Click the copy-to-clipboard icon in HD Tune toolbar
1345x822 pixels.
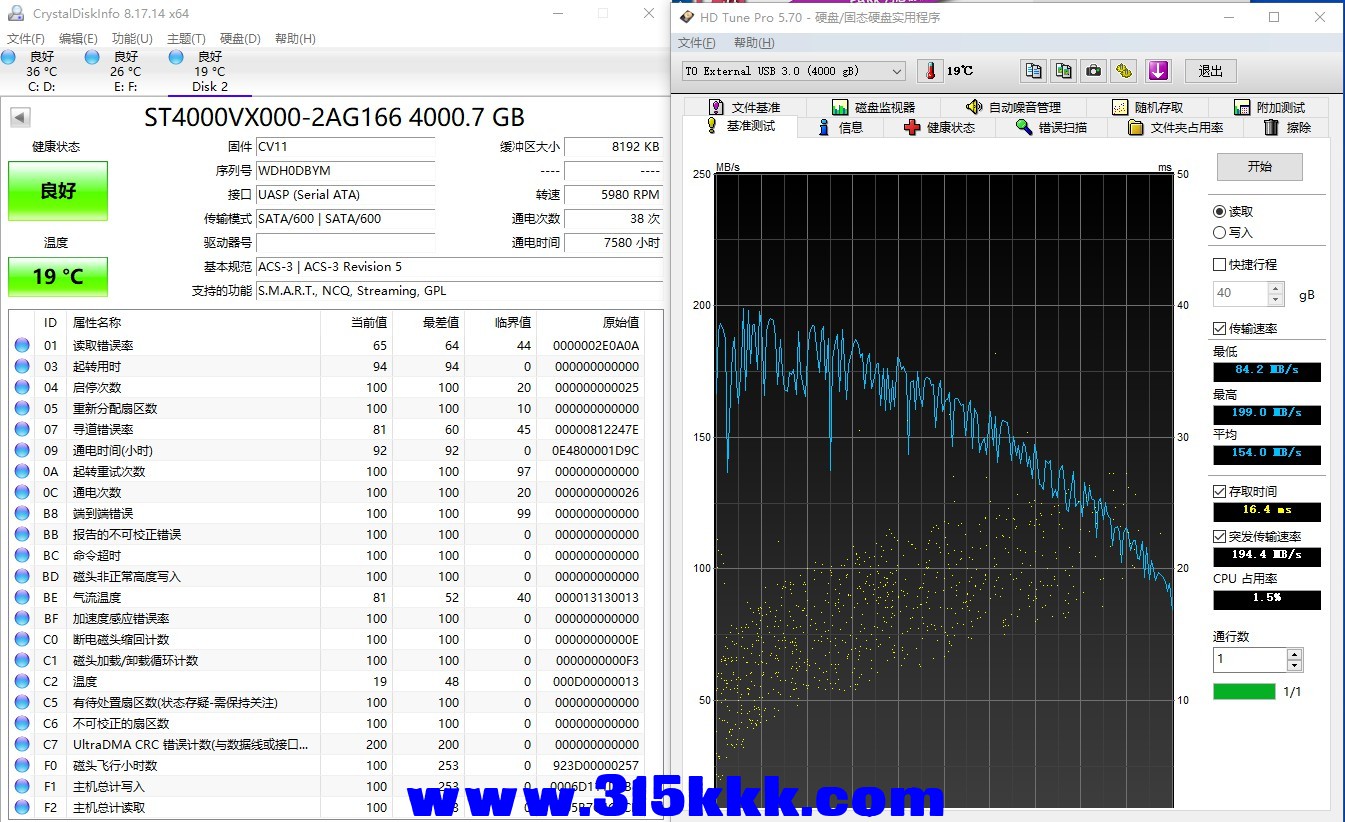pos(1033,71)
